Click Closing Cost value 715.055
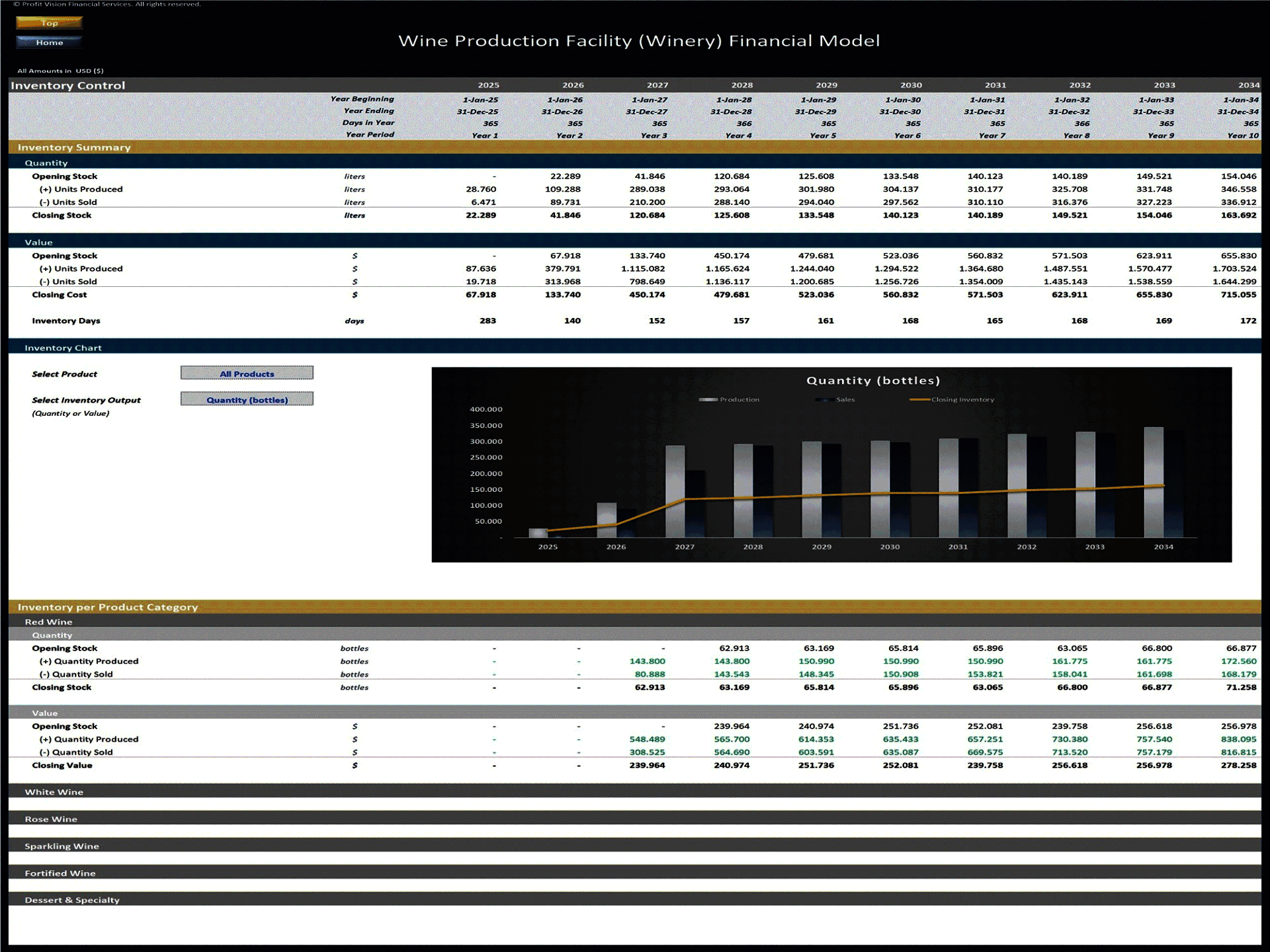The width and height of the screenshot is (1270, 952). tap(1238, 295)
